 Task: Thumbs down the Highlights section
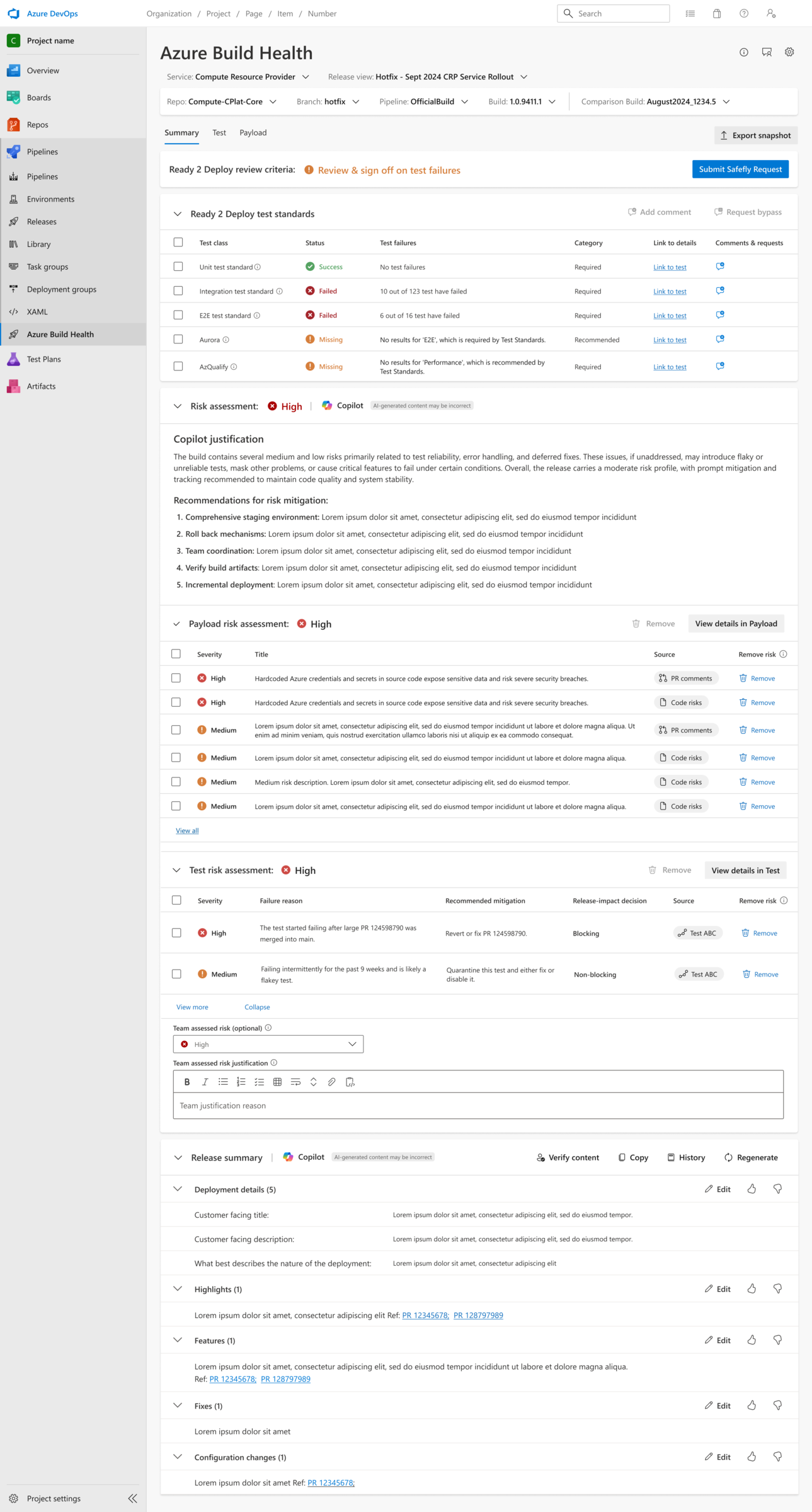pos(778,1289)
